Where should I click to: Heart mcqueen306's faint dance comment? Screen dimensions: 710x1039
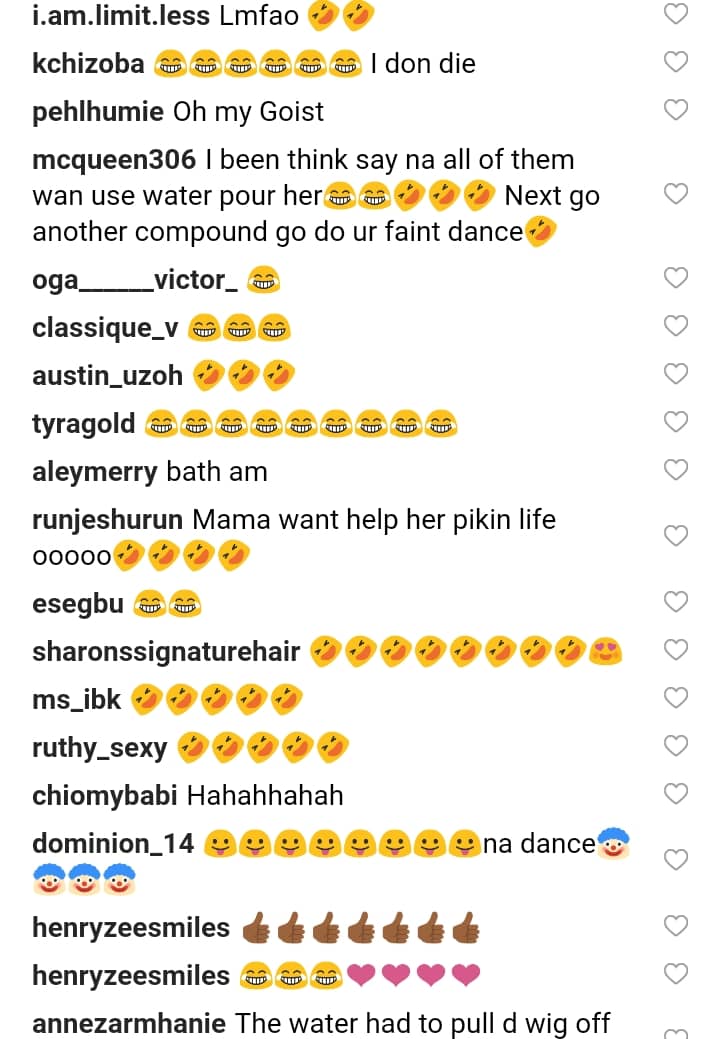676,194
